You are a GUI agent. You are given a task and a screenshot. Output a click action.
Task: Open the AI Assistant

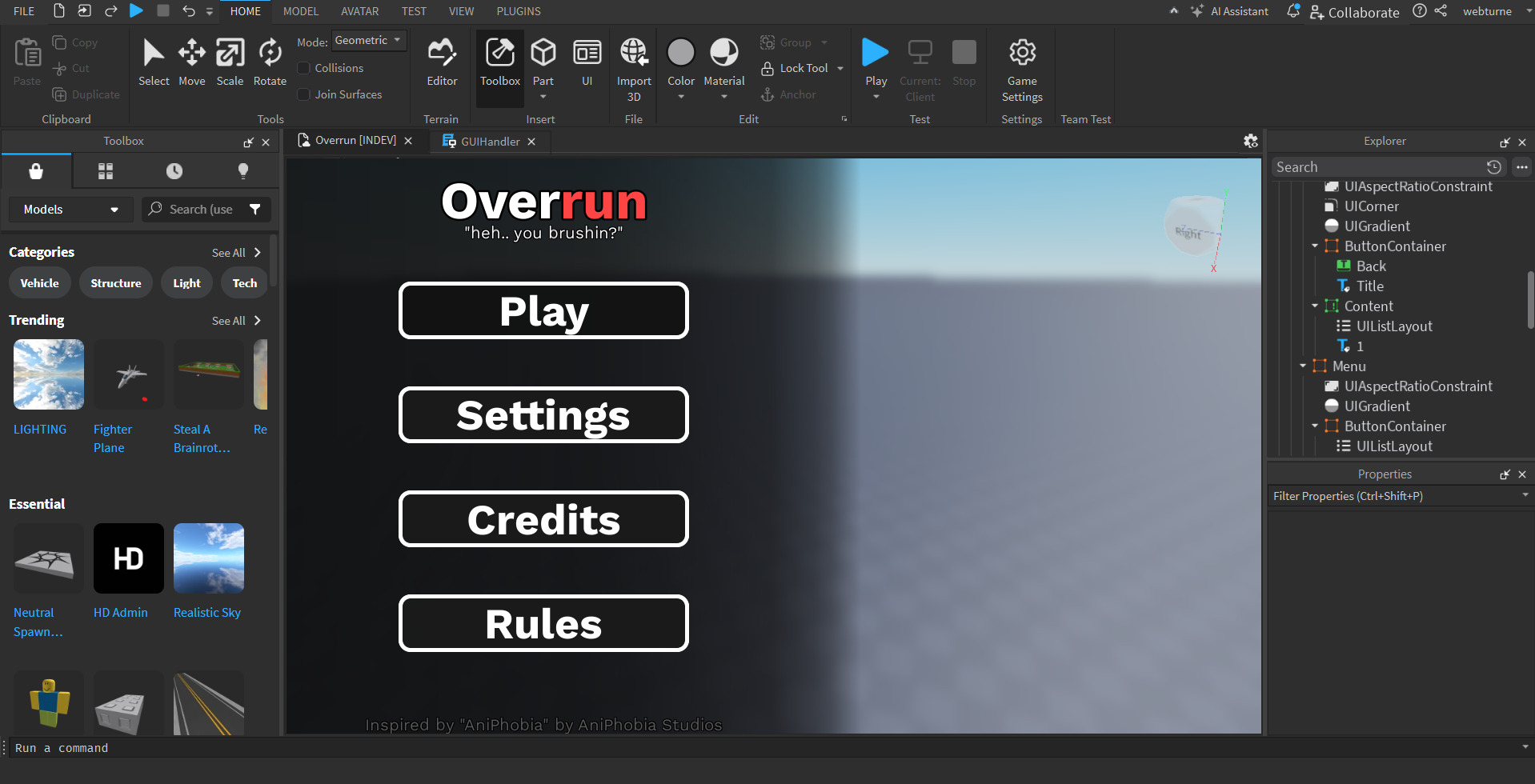coord(1229,11)
